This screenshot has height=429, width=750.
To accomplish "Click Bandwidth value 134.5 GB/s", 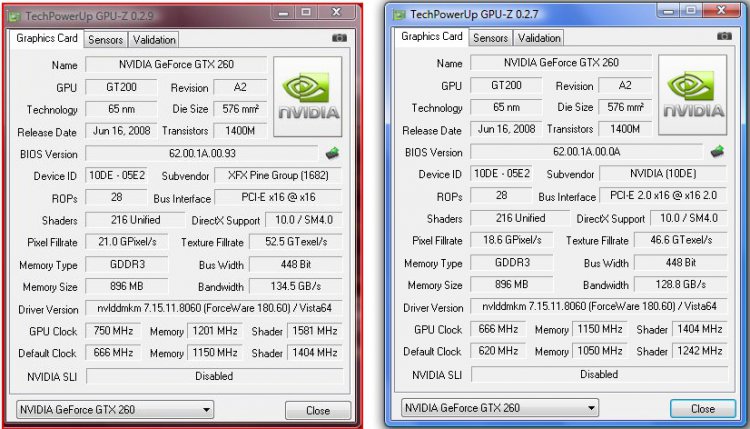I will 296,286.
